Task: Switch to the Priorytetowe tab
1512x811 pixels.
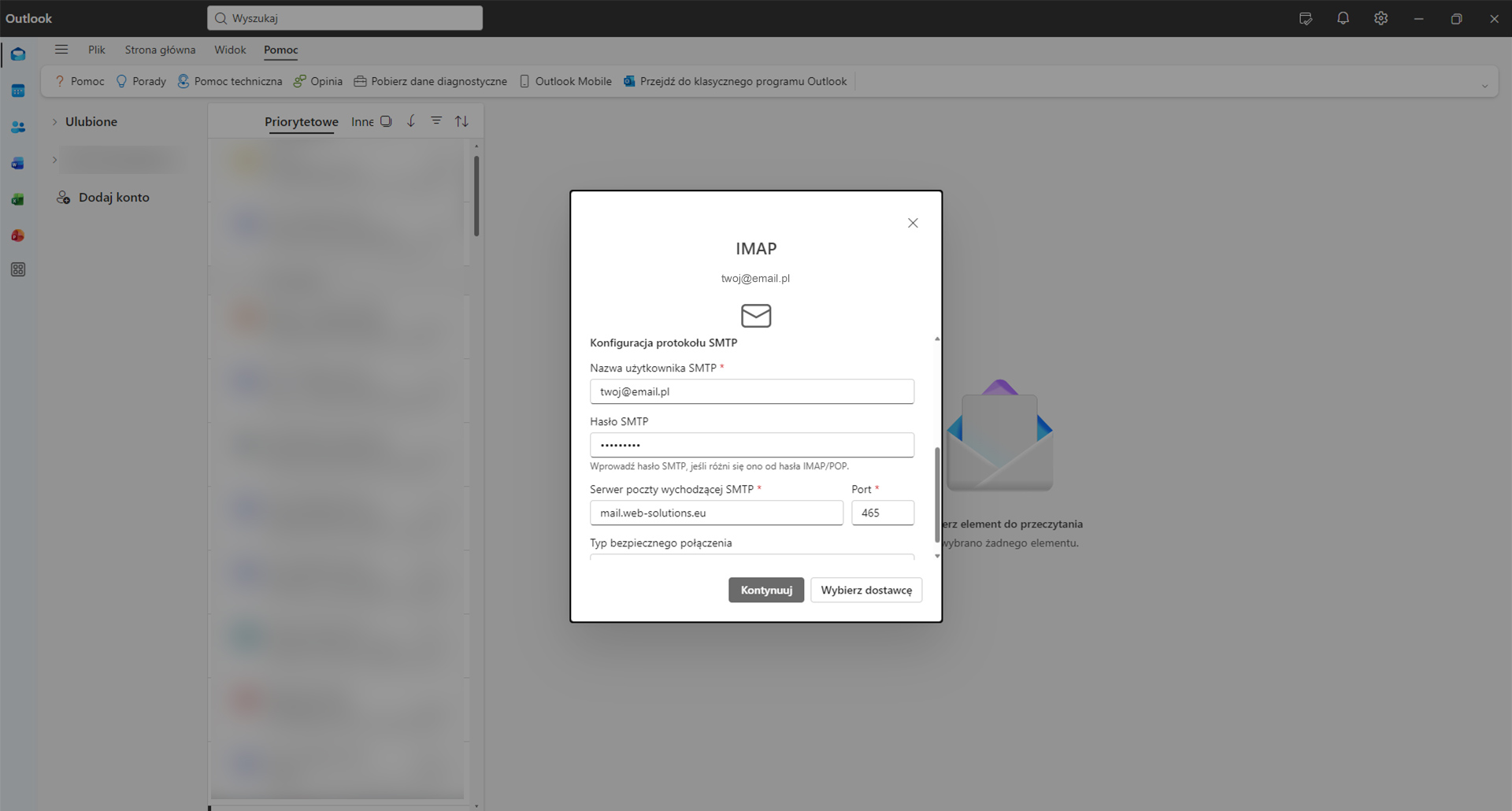Action: (301, 122)
